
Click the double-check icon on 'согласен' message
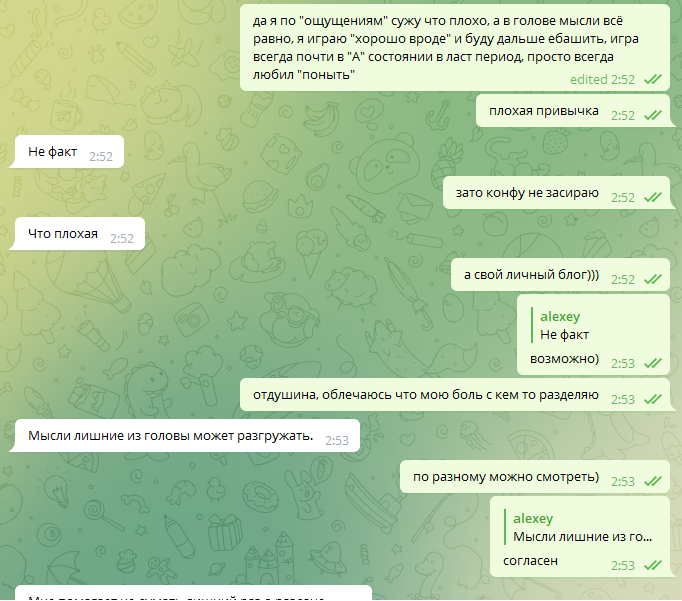pyautogui.click(x=653, y=565)
